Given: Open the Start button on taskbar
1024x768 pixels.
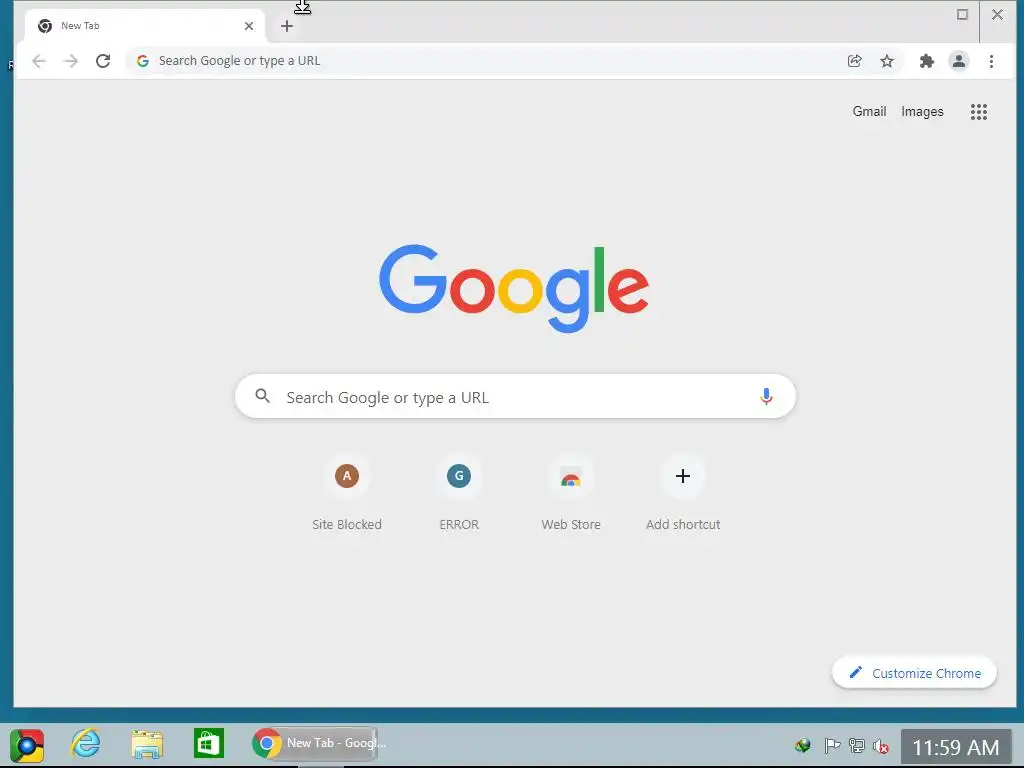Looking at the screenshot, I should point(27,745).
